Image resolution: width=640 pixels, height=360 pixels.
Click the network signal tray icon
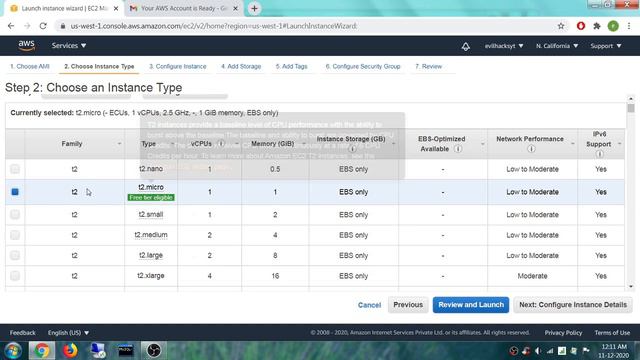[550, 351]
